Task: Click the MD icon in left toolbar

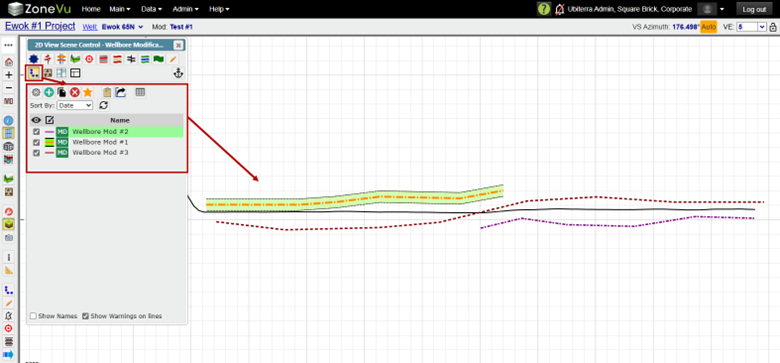Action: [x=8, y=101]
